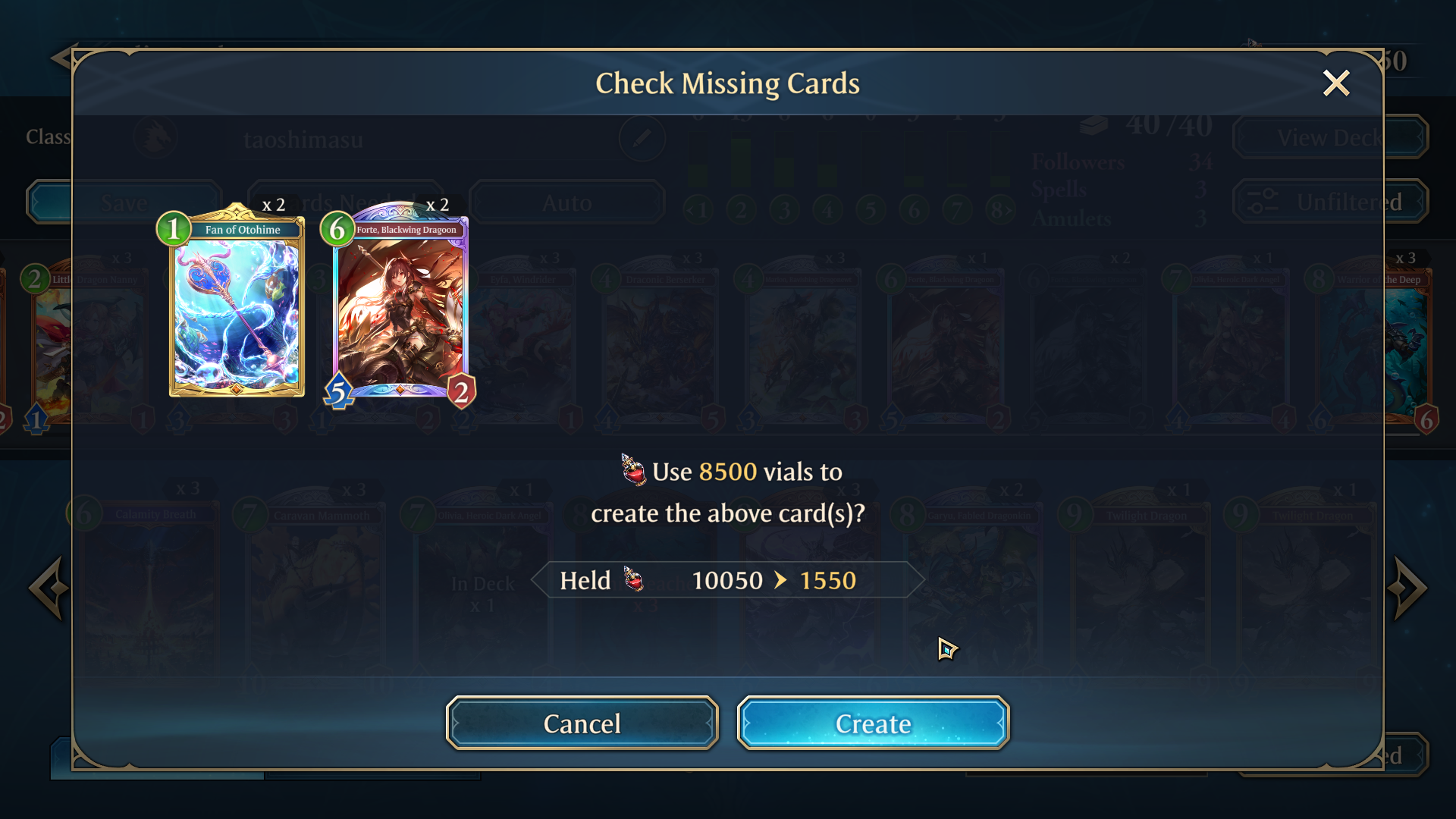Screen dimensions: 1456x819
Task: Click the vial icon beside Use 8500
Action: point(632,470)
